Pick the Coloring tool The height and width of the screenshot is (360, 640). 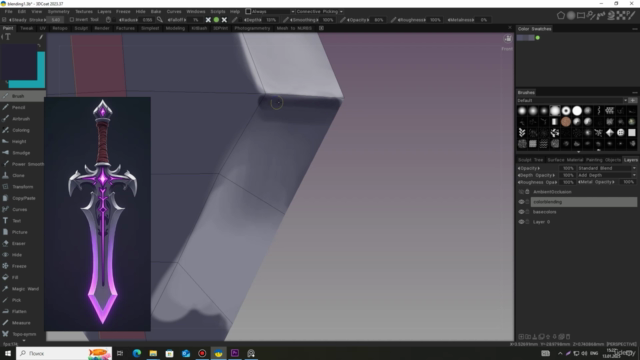tap(22, 130)
